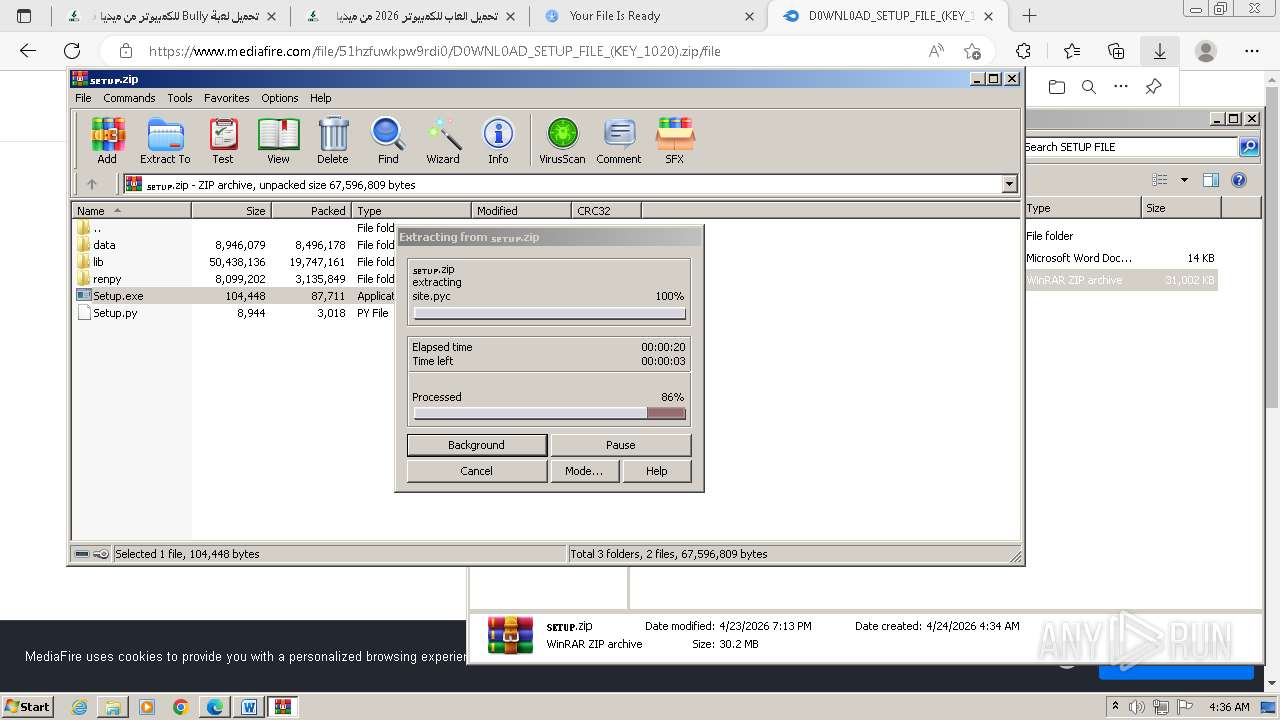Click the Extract To toolbar icon
This screenshot has height=720, width=1280.
pos(165,140)
